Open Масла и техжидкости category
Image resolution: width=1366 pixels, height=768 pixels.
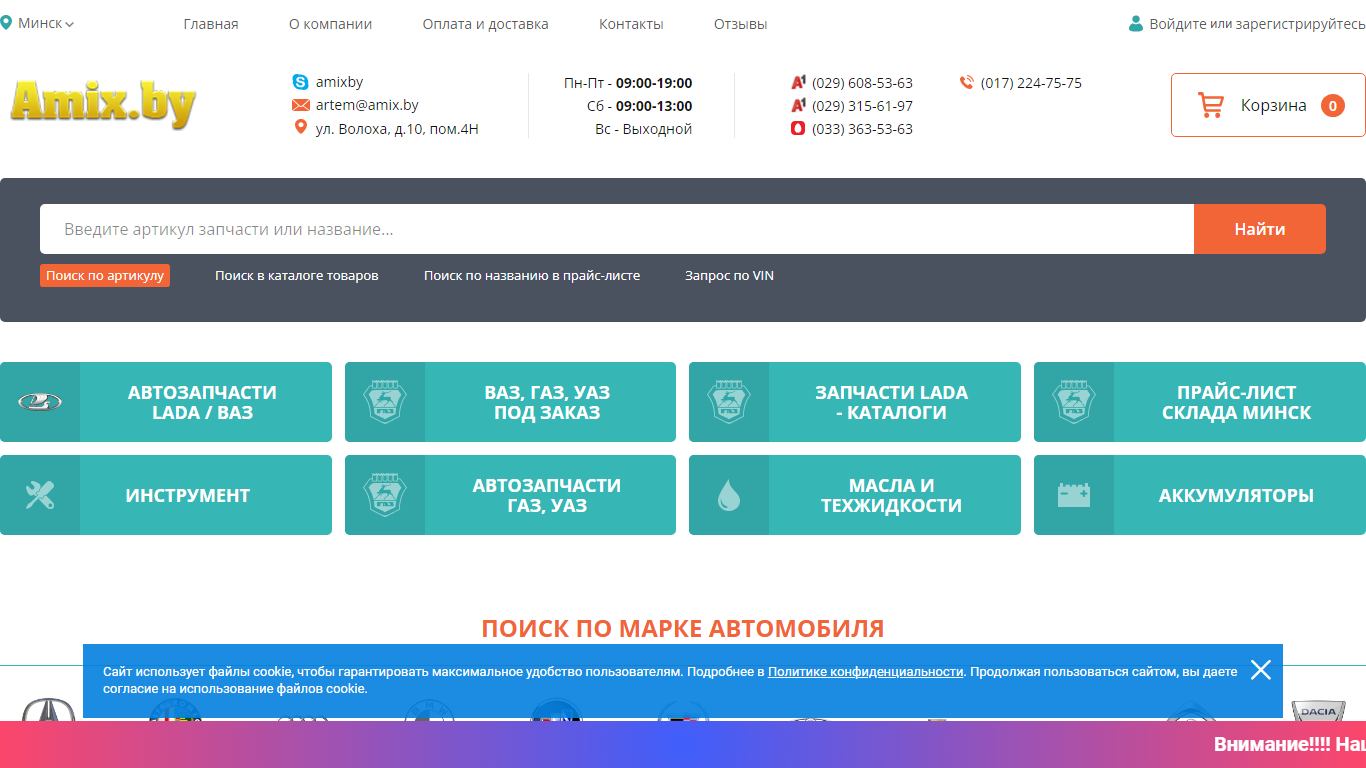tap(855, 495)
